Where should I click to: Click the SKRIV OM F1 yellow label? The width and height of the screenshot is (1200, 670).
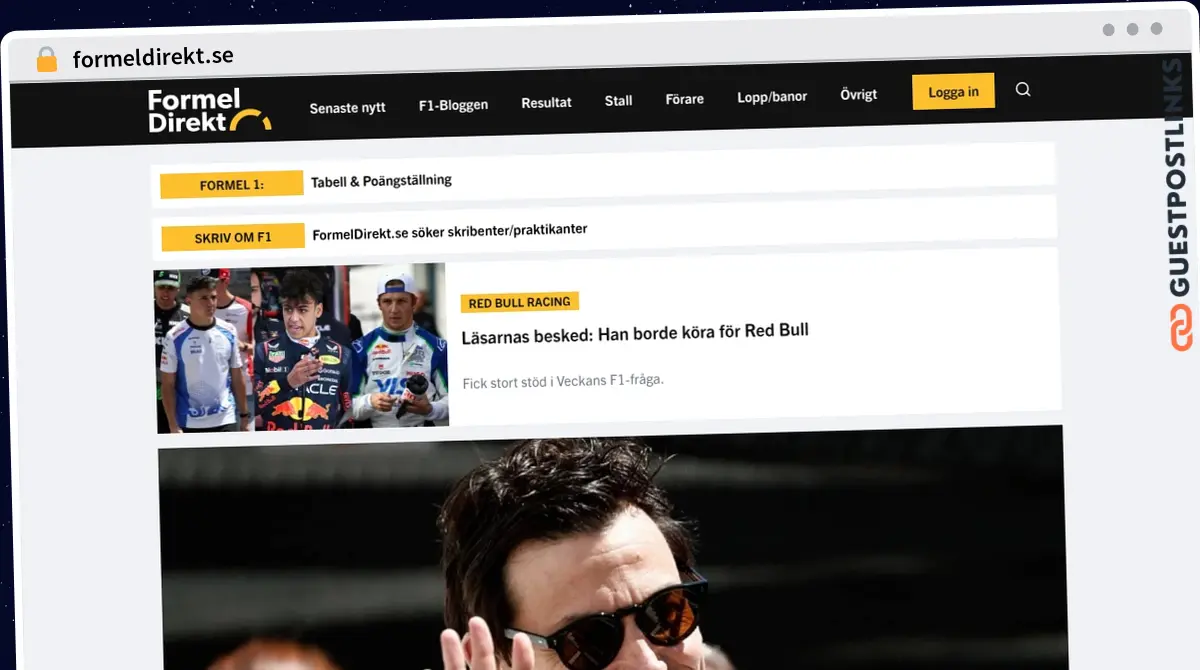click(233, 238)
